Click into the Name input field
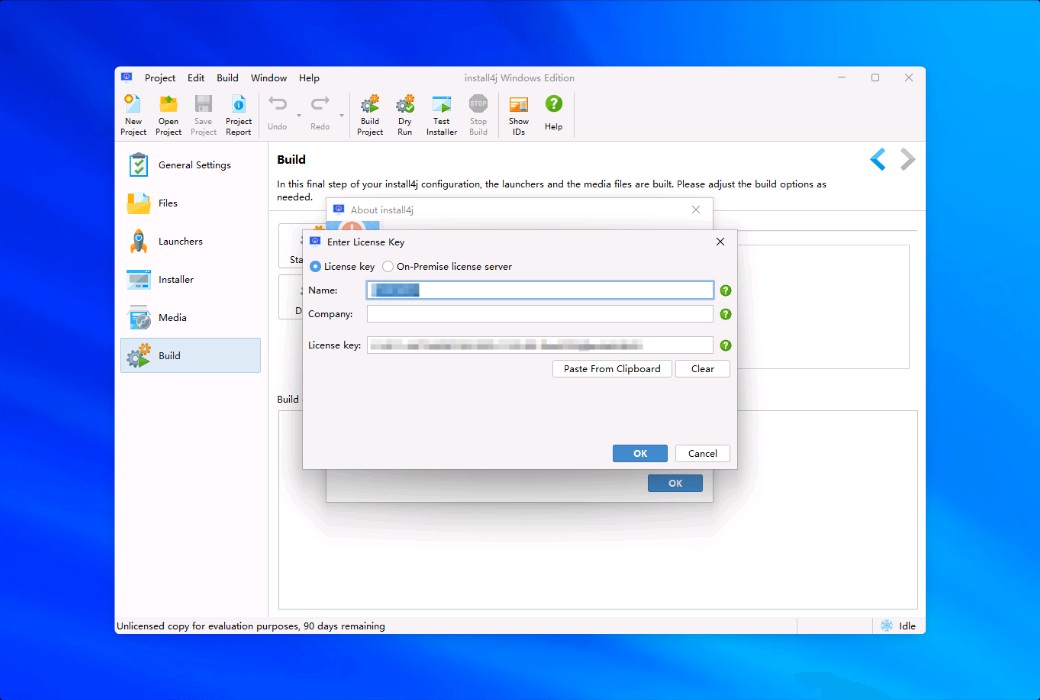The image size is (1040, 700). coord(541,291)
